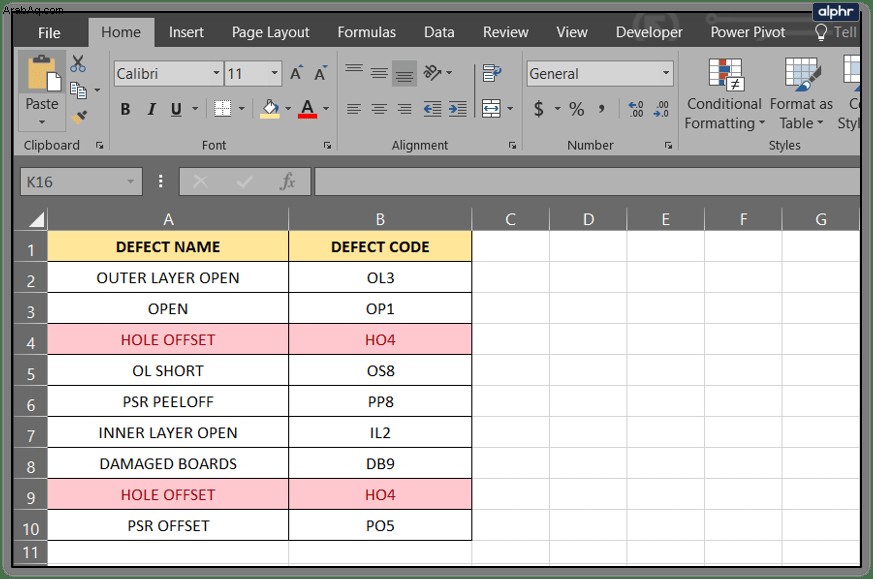Viewport: 873px width, 579px height.
Task: Bottom align cell contents
Action: [404, 73]
